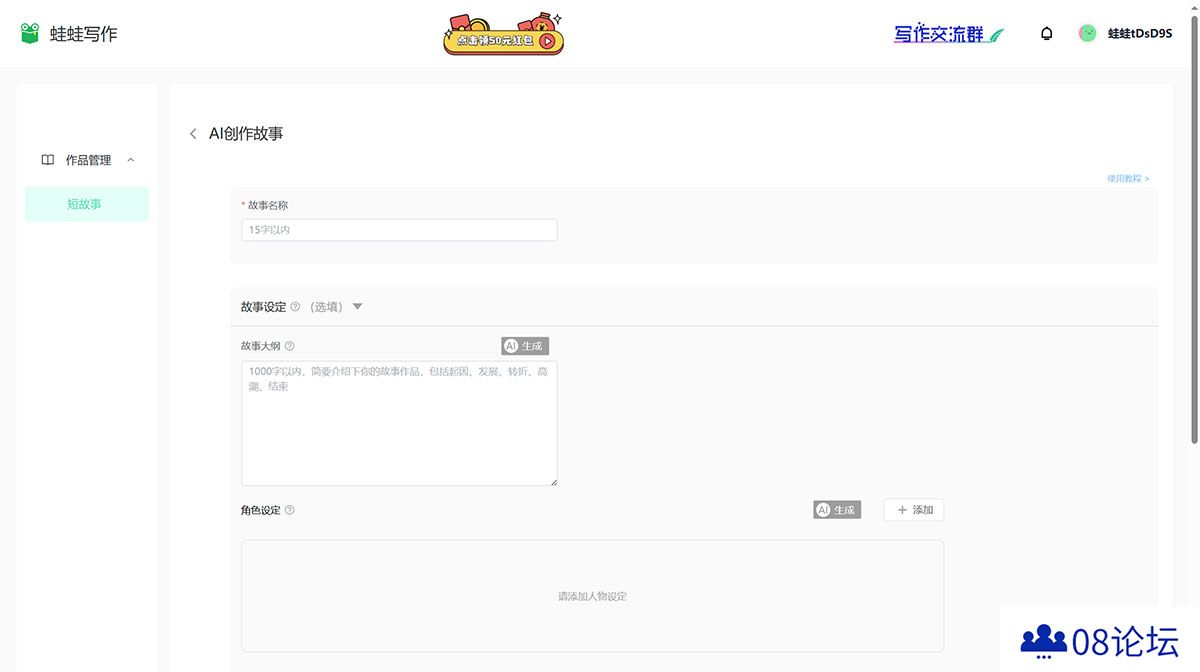Click the 故事设定 help question icon

tap(295, 307)
